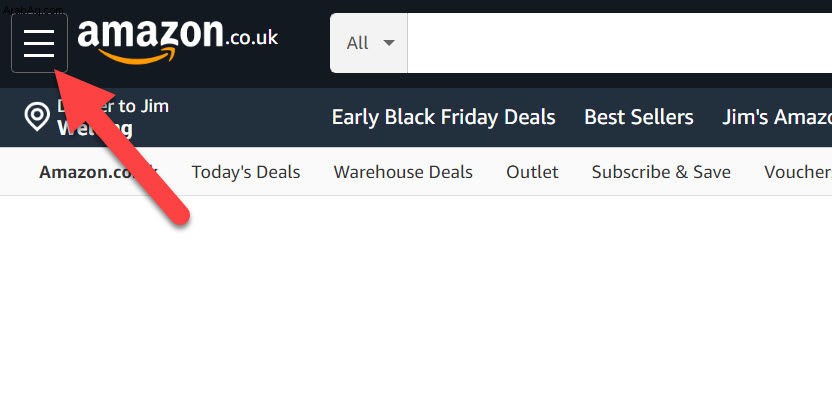Screen dimensions: 832x401
Task: Open Early Black Friday Deals
Action: point(443,117)
